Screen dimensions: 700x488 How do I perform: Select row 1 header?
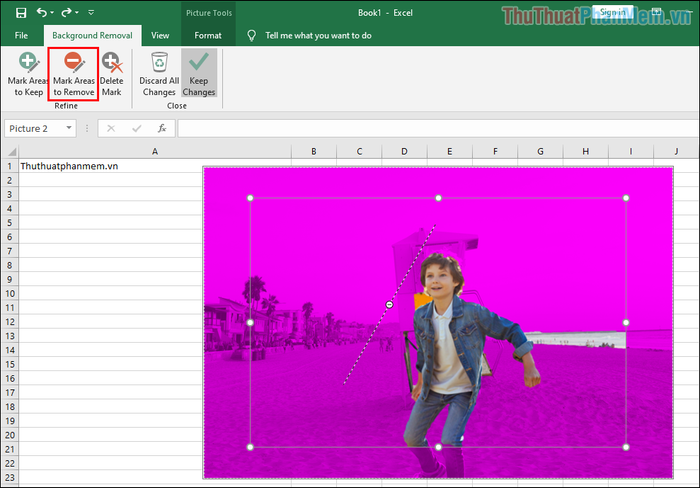click(x=9, y=166)
